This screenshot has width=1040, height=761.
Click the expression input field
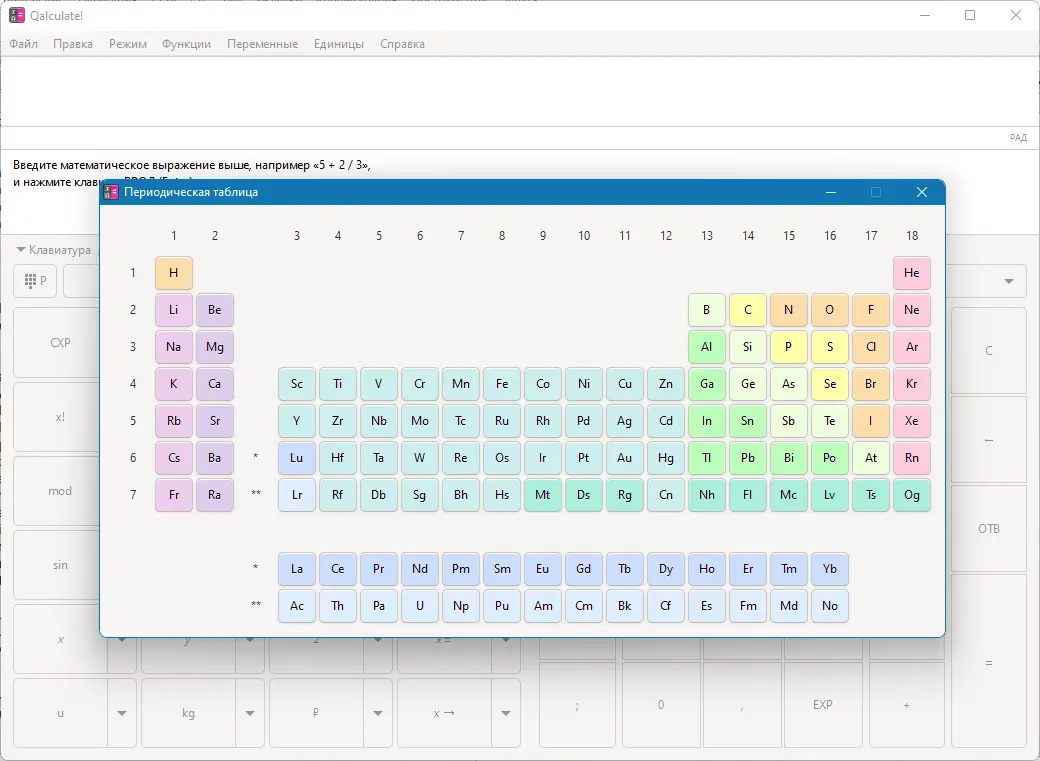click(x=520, y=92)
